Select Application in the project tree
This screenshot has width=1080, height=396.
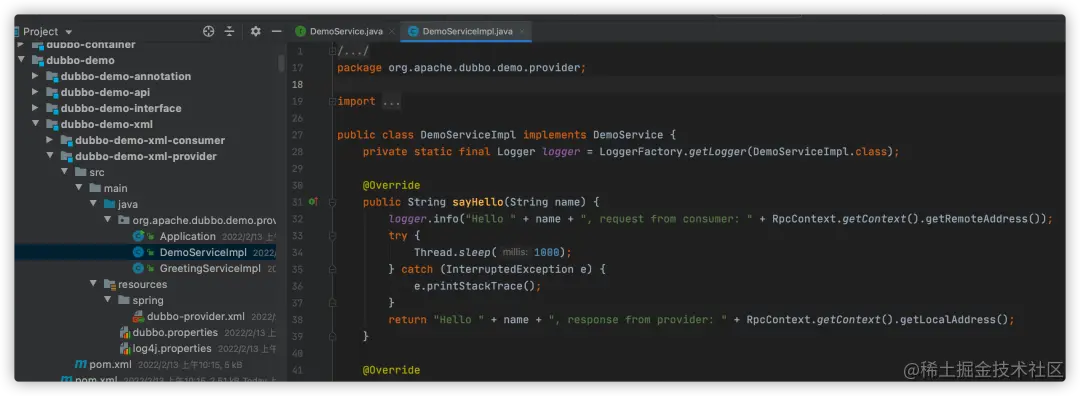187,236
